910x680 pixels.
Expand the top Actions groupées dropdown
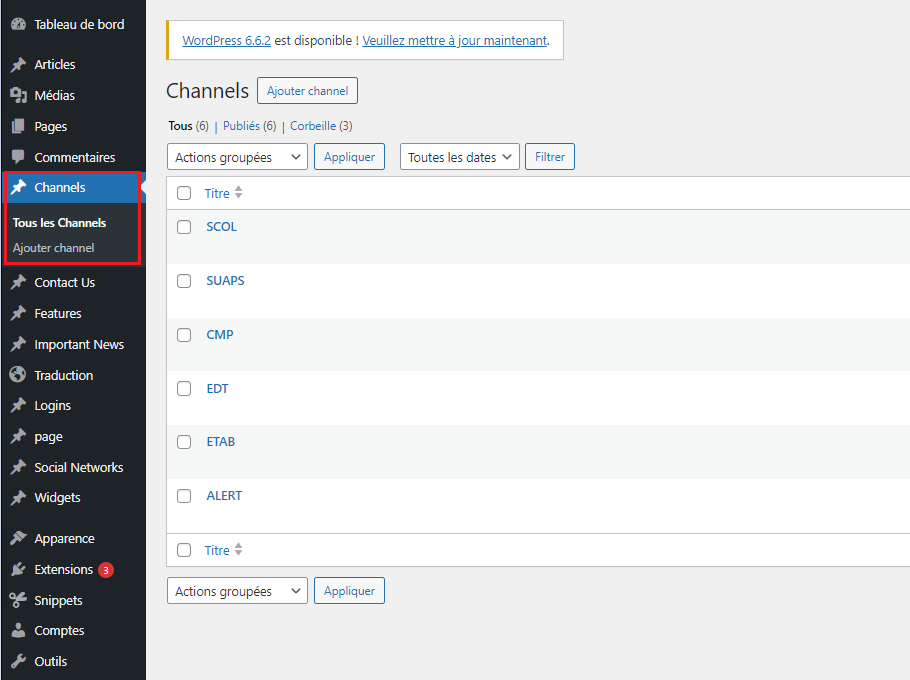tap(237, 157)
